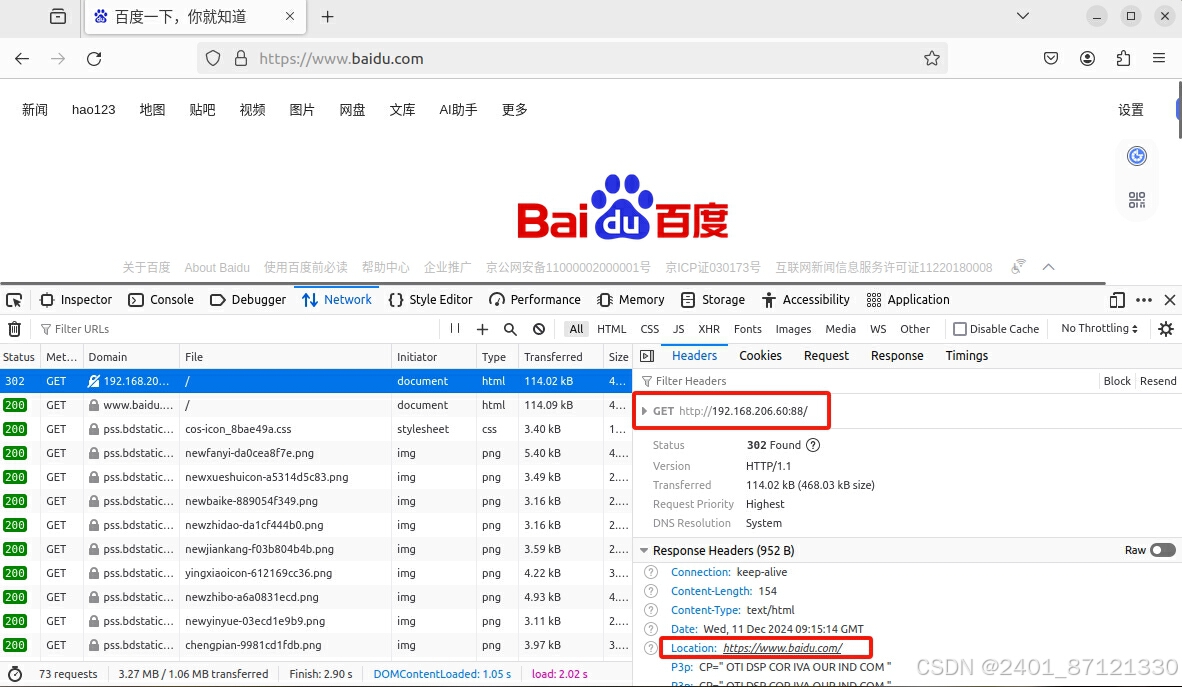1182x687 pixels.
Task: Open new browser tab
Action: pos(327,17)
